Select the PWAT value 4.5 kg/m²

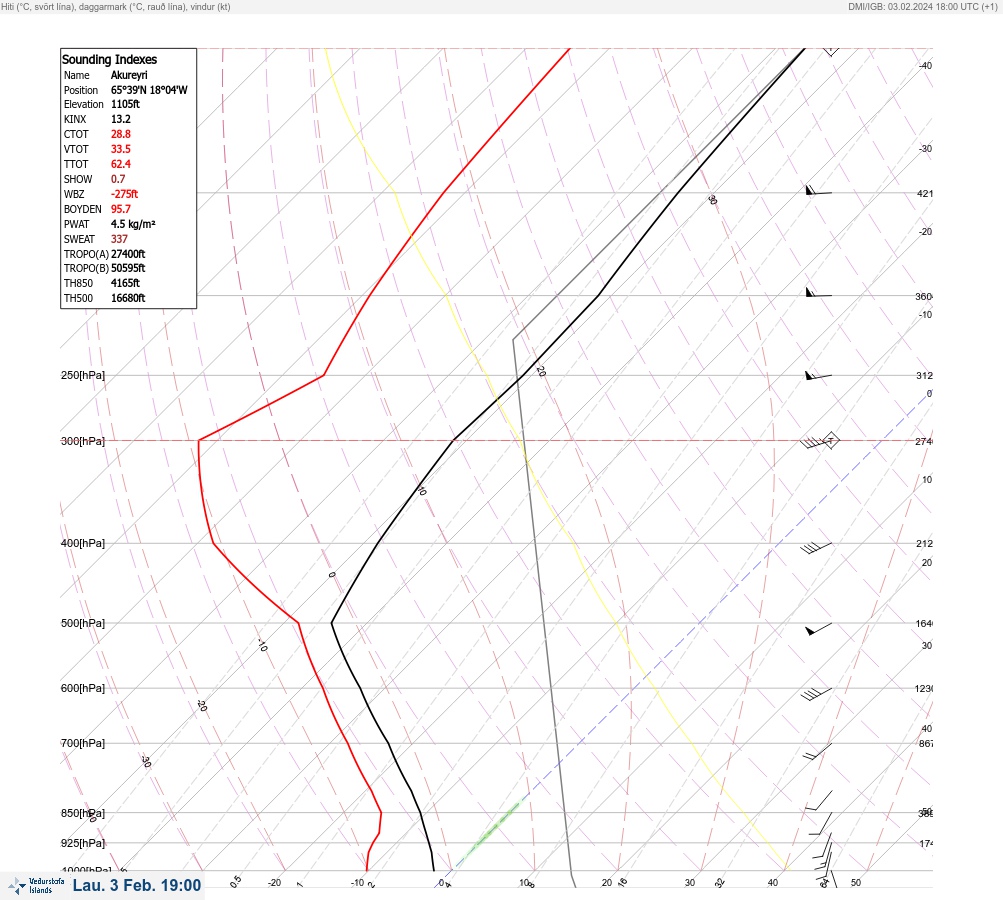click(x=133, y=224)
